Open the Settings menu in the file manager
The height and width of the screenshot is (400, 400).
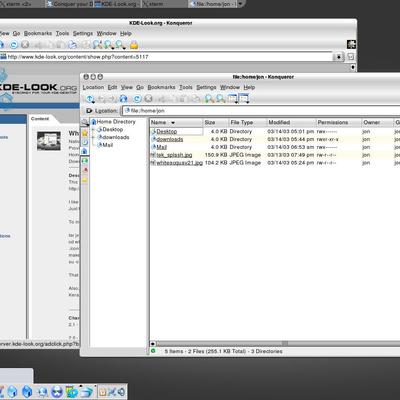(206, 87)
